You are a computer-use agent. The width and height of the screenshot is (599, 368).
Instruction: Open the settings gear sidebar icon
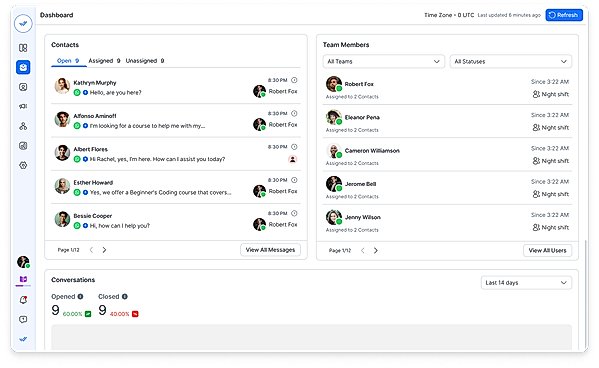coord(23,165)
